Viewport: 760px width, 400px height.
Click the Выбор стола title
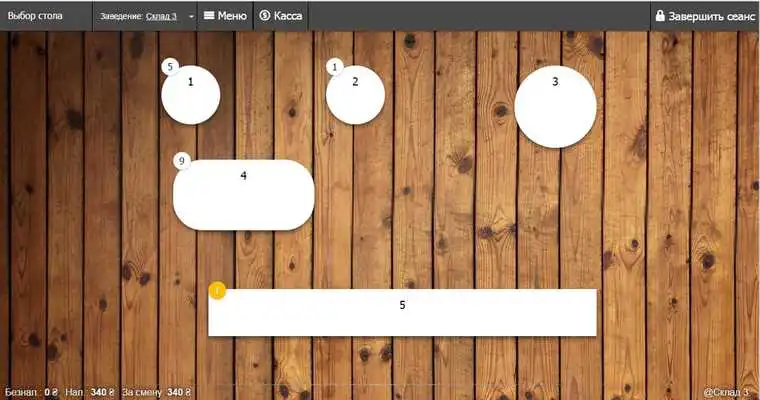point(35,16)
